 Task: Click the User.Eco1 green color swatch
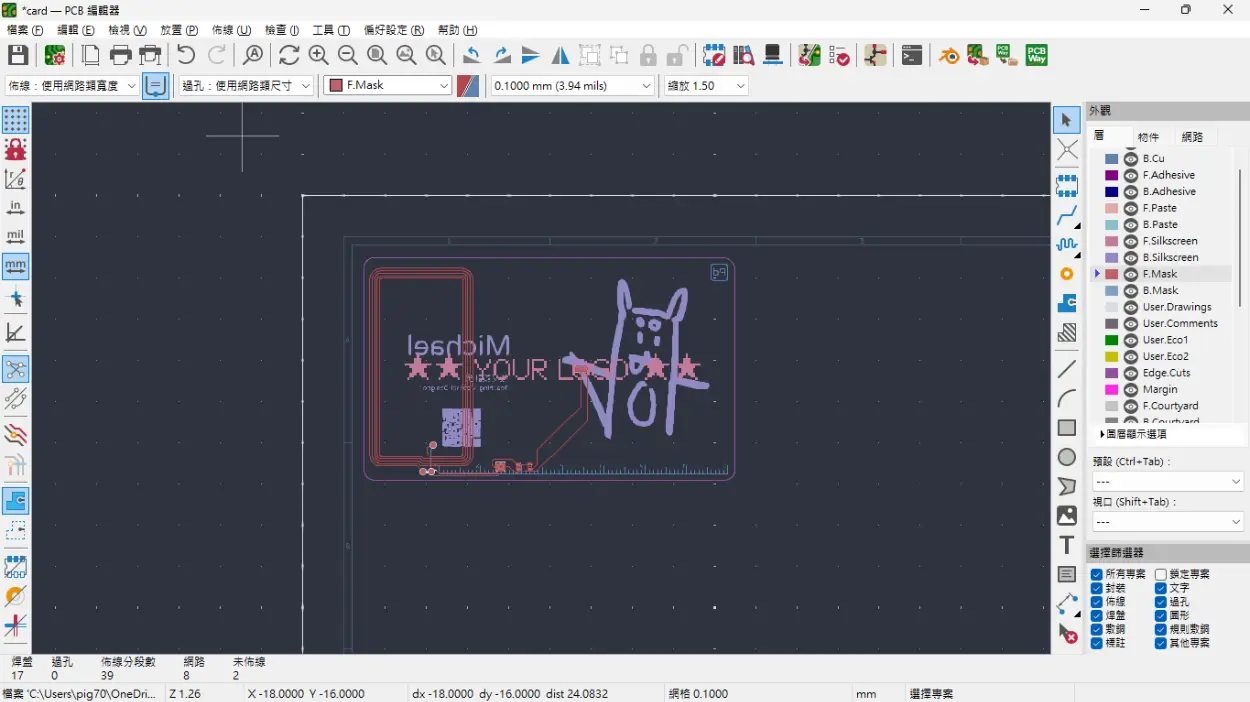(1111, 340)
